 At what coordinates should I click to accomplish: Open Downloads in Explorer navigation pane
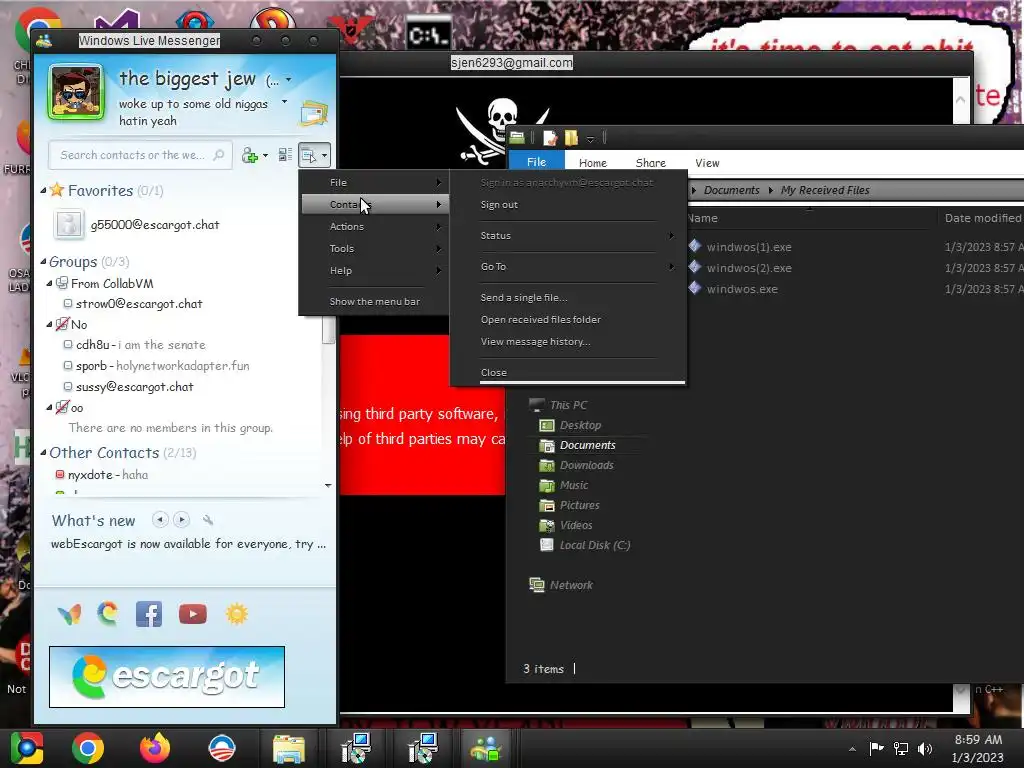[x=586, y=465]
